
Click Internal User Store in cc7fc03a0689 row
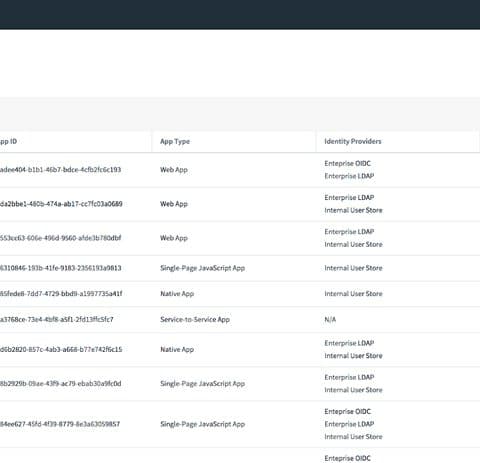[353, 210]
